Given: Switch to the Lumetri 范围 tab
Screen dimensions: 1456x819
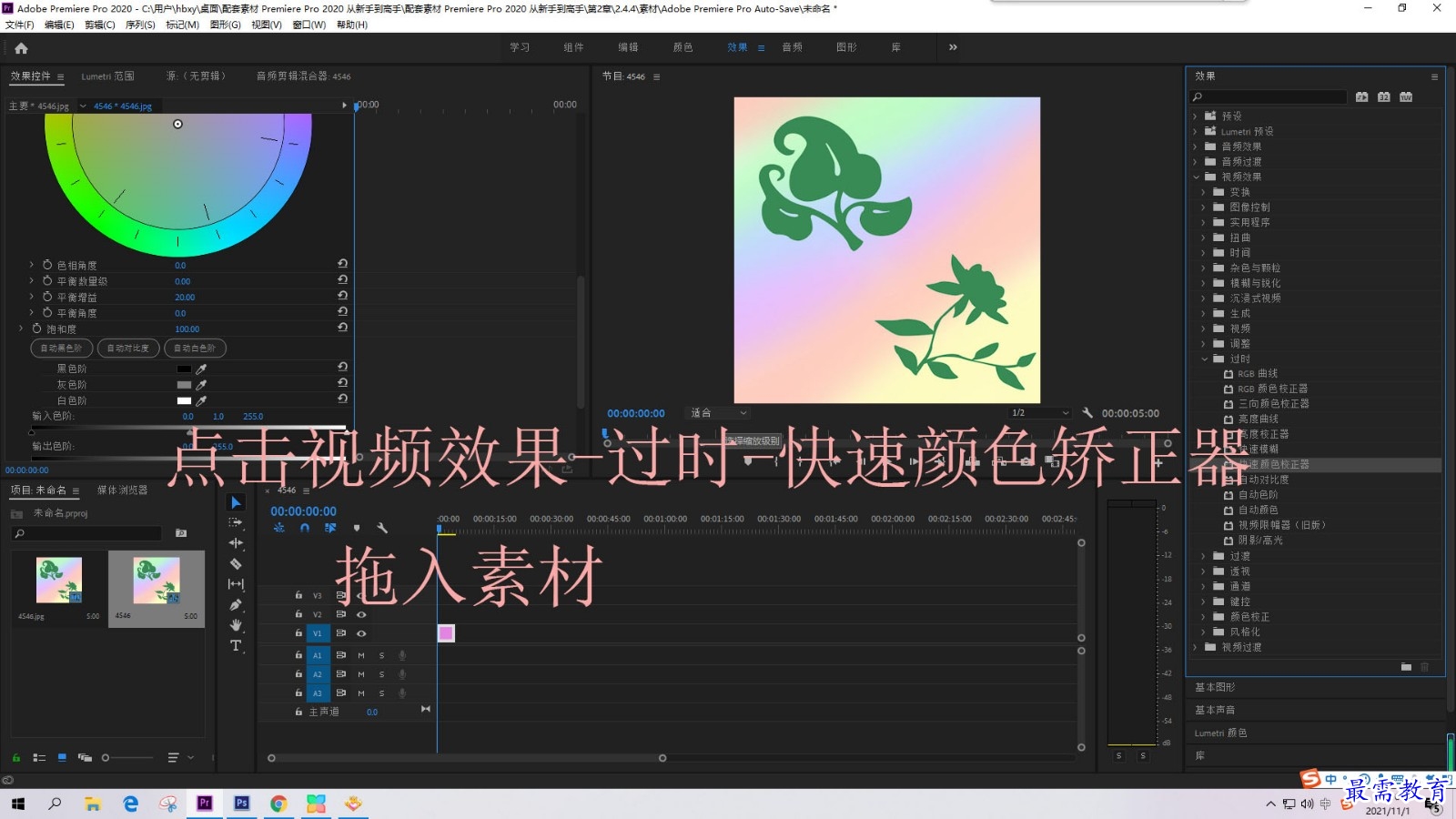Looking at the screenshot, I should 107,76.
